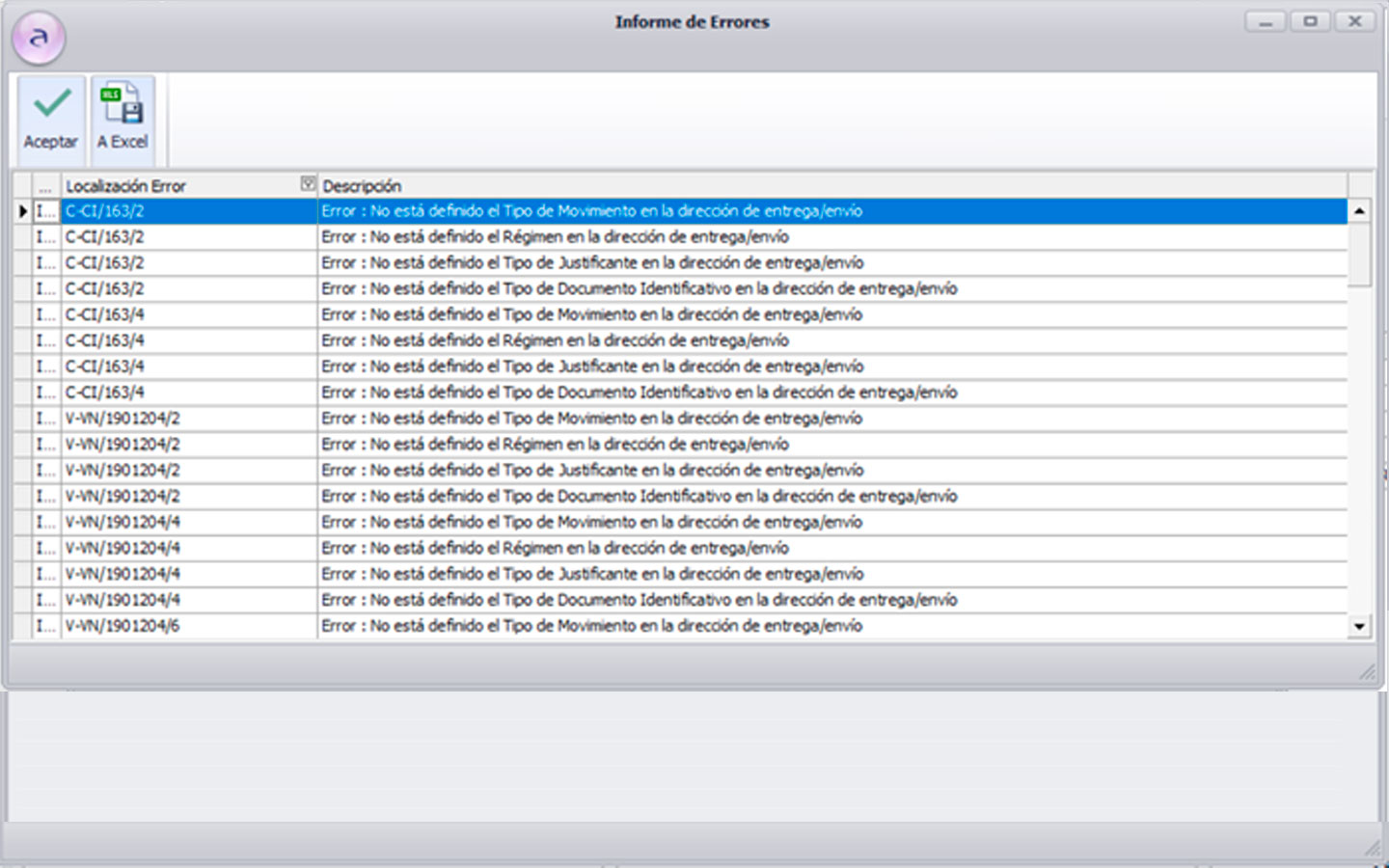Maximize the Informe de Errores window
The image size is (1389, 868).
tap(1310, 21)
